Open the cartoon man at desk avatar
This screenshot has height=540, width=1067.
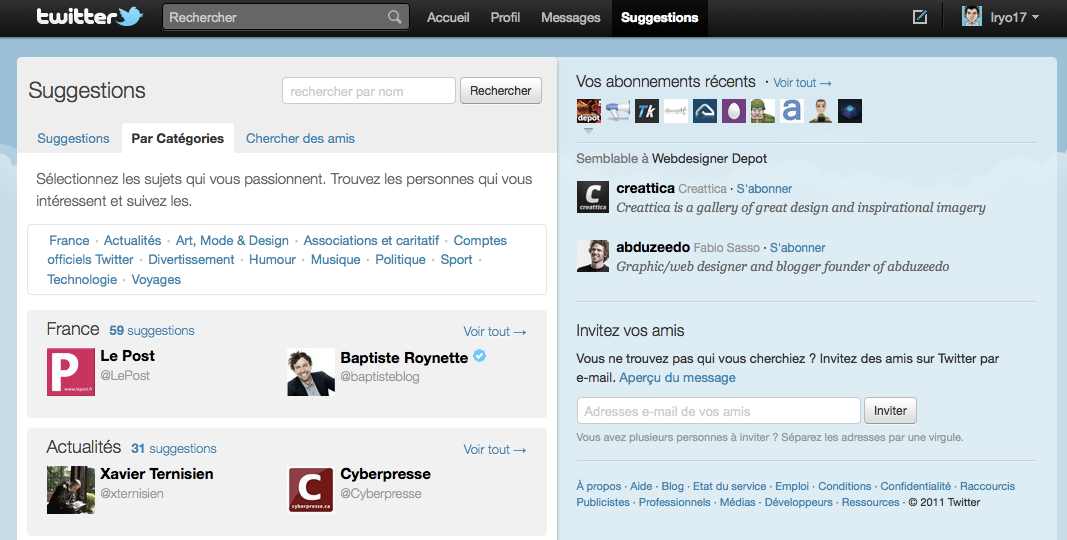(821, 111)
